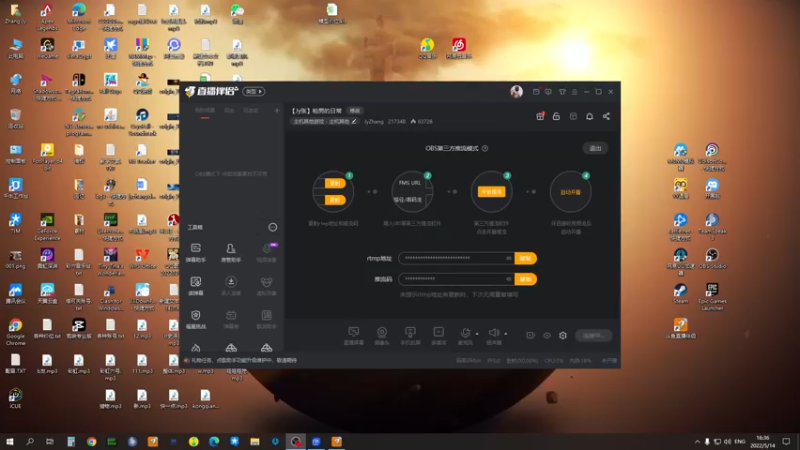This screenshot has width=800, height=450.
Task: Toggle rtmp address visibility eye
Action: pos(508,258)
